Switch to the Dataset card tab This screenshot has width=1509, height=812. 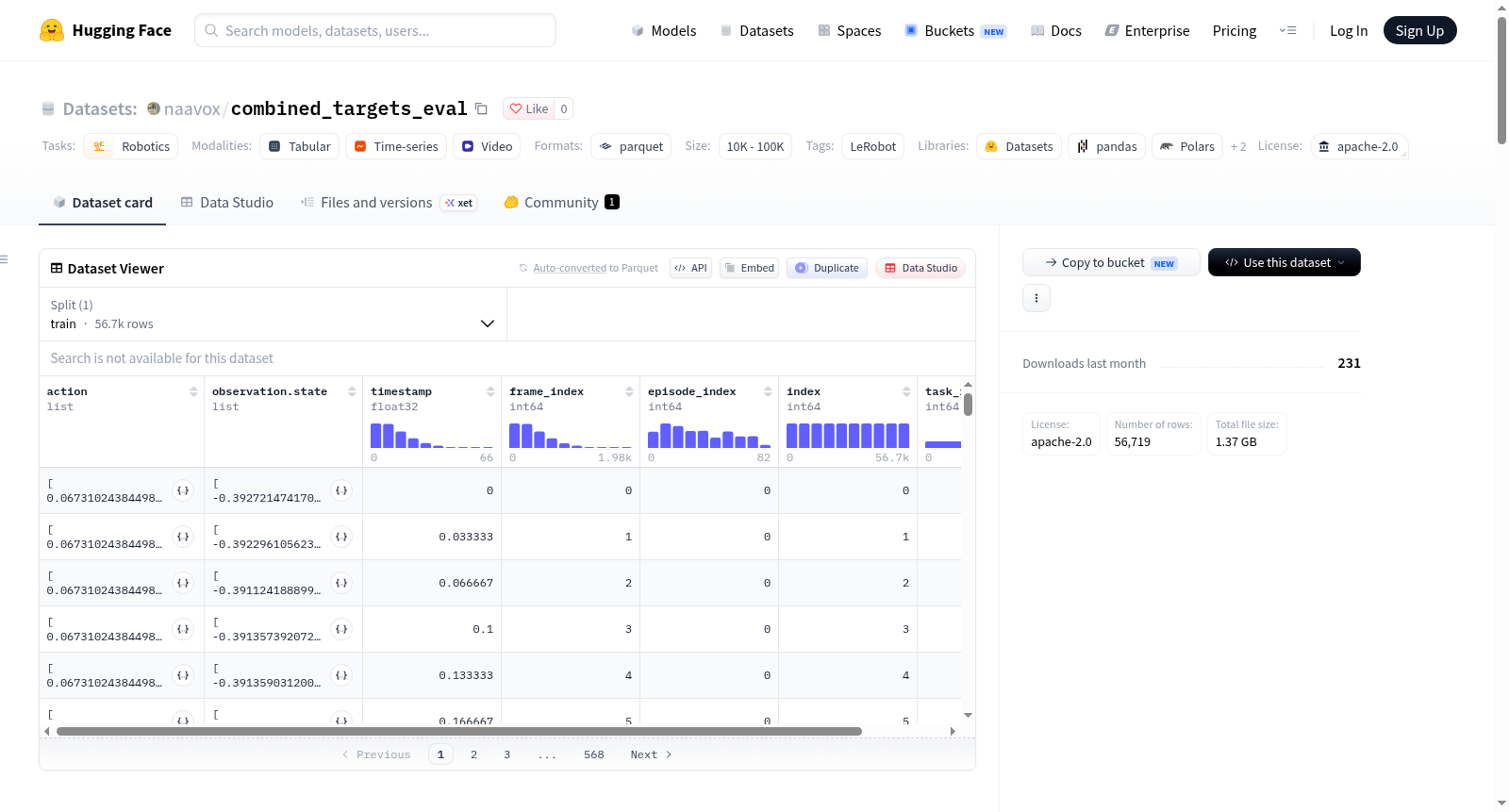click(102, 203)
